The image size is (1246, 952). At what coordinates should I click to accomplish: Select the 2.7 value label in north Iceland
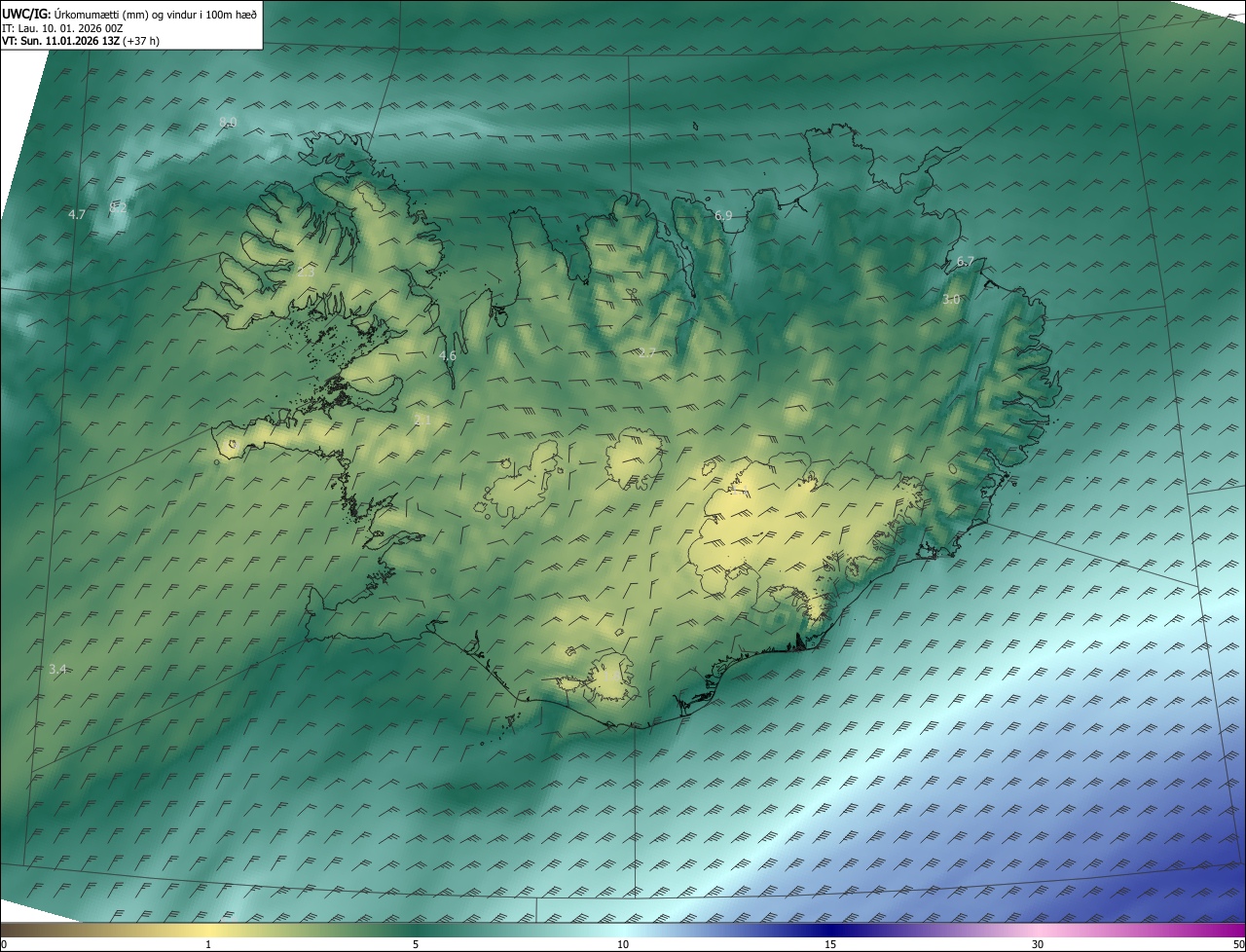coord(646,352)
